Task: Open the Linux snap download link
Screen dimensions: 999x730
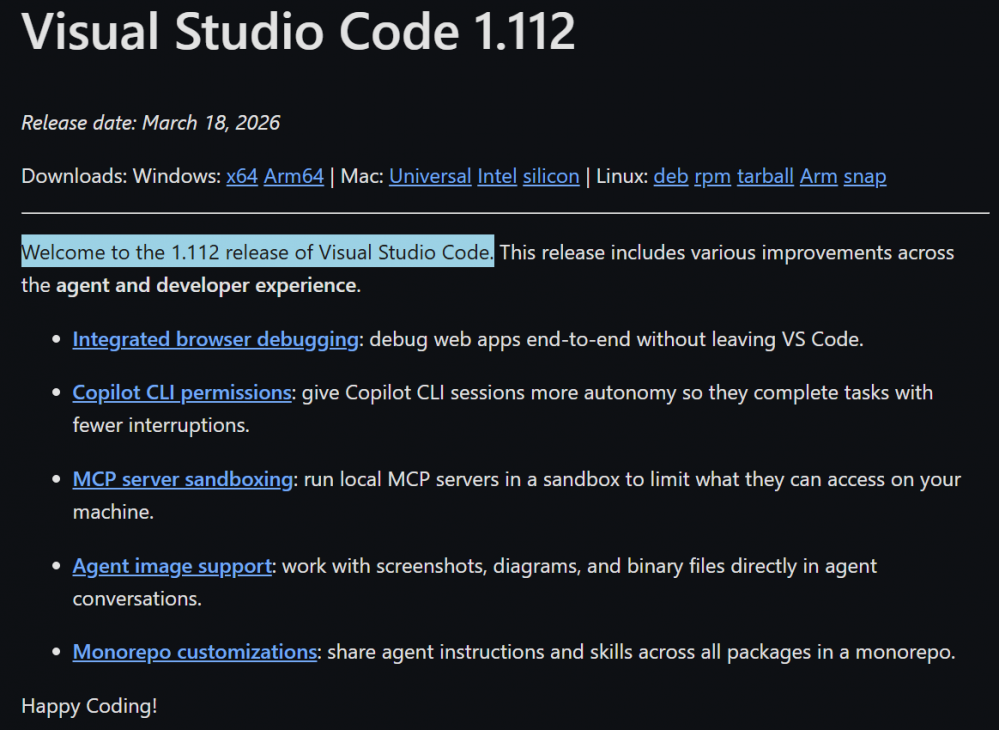Action: 865,177
